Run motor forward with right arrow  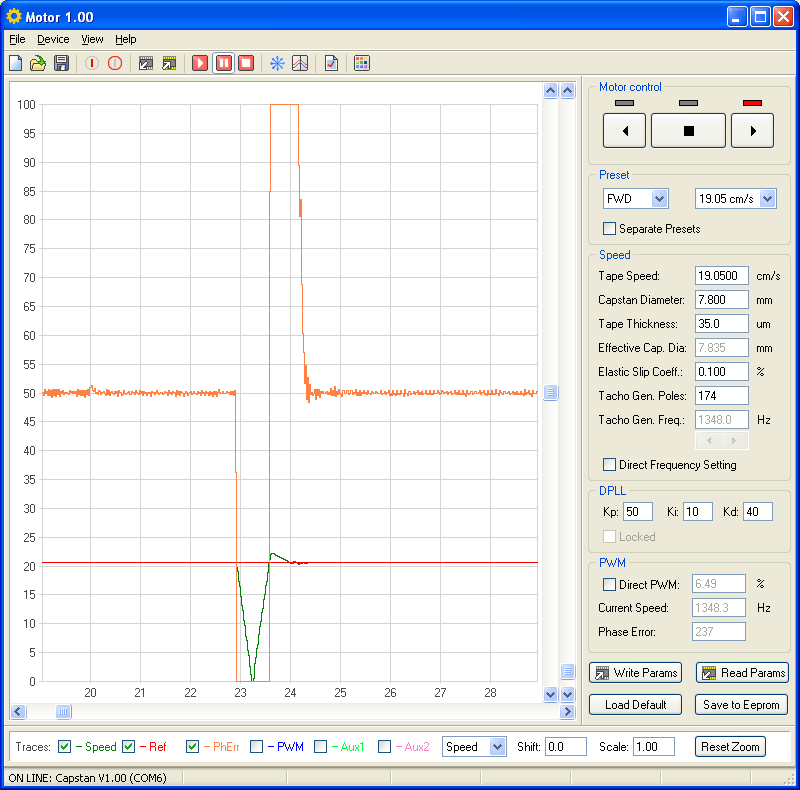(753, 131)
